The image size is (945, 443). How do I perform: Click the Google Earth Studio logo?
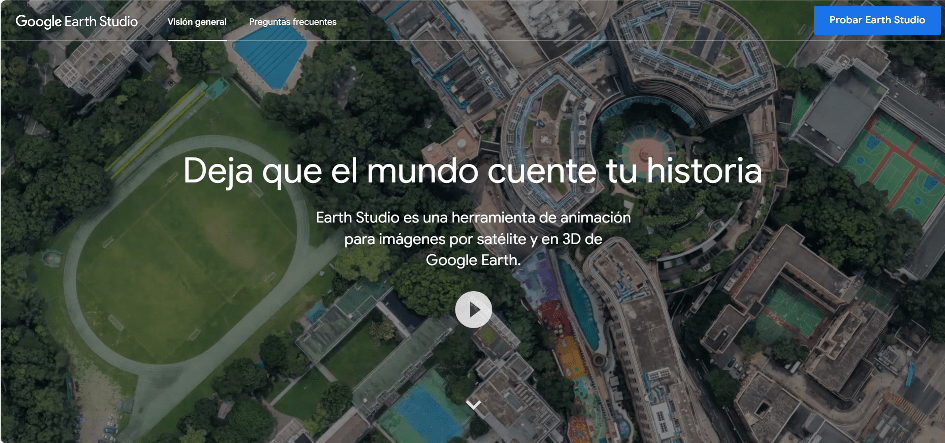pyautogui.click(x=77, y=21)
